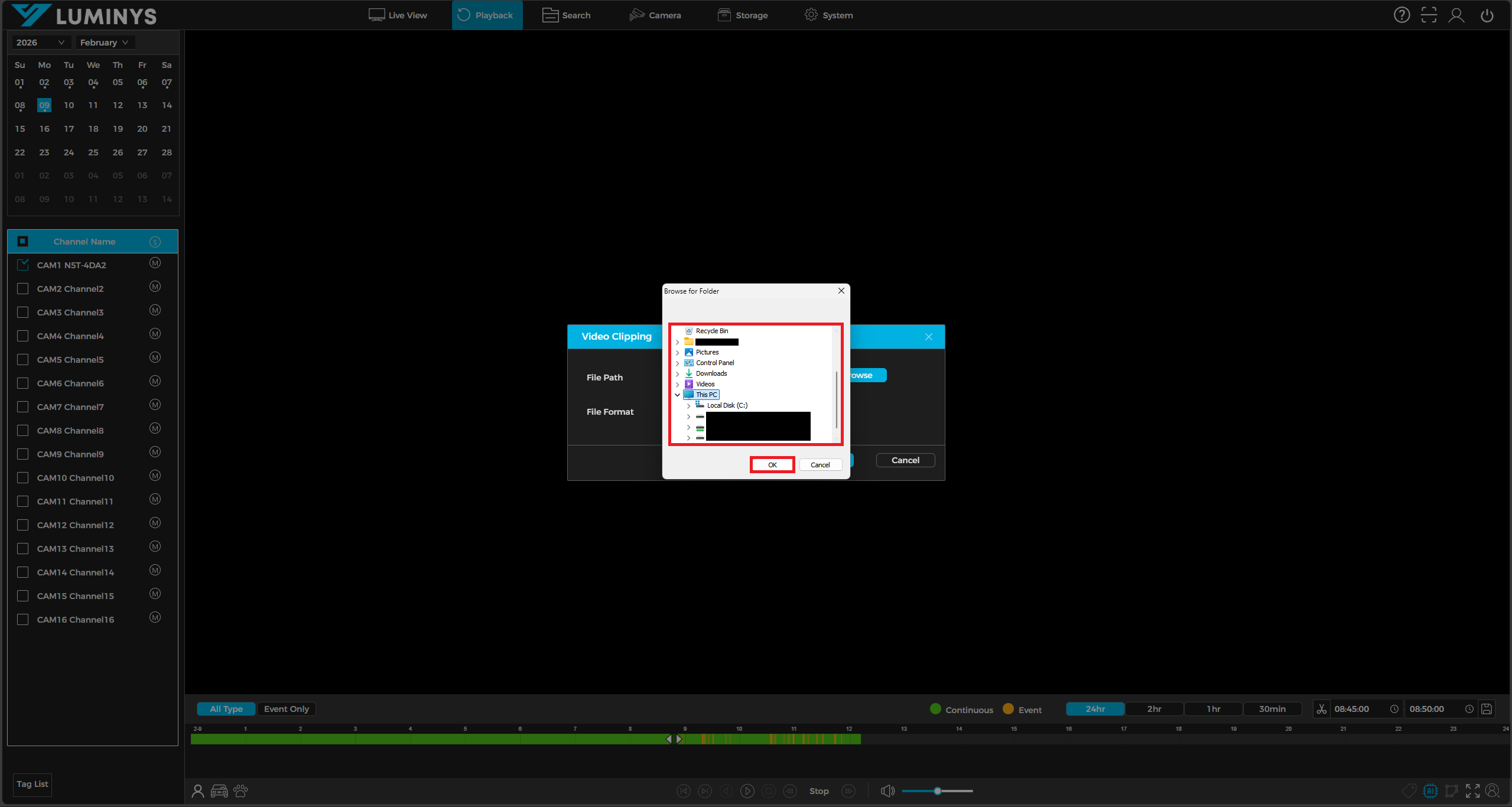This screenshot has height=807, width=1512.
Task: Expand the Downloads folder tree node
Action: (x=677, y=374)
